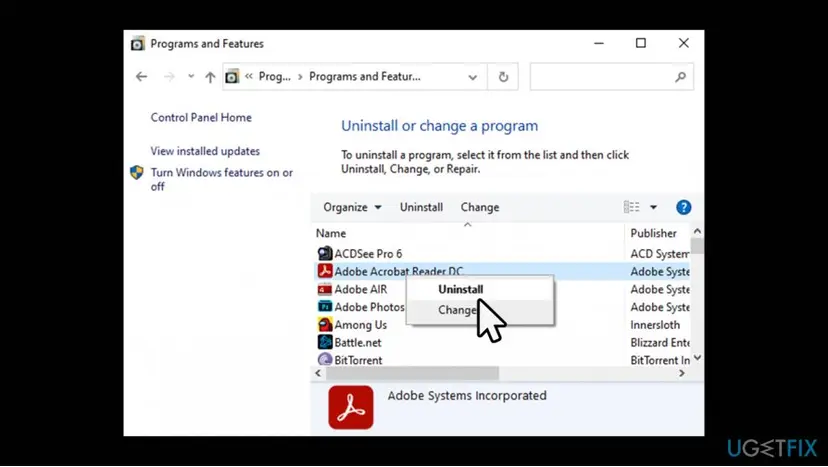Click the large Adobe icon in details pane
828x467 pixels.
click(351, 407)
